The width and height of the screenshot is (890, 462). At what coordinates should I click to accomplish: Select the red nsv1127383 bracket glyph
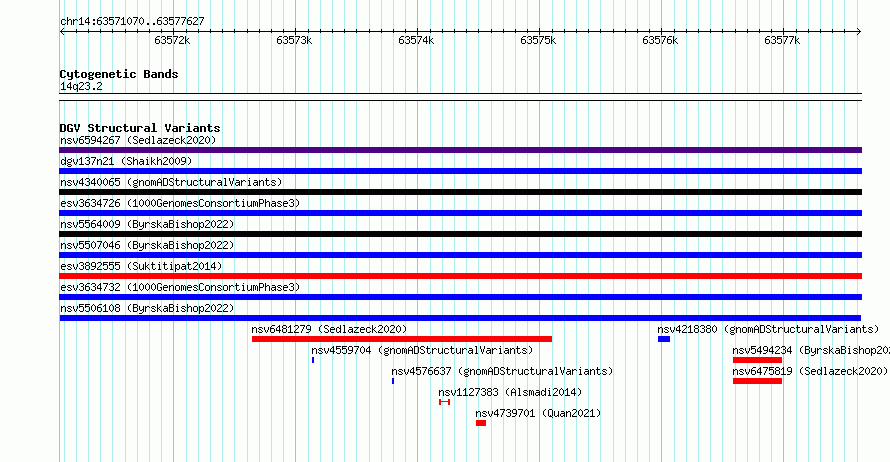[x=444, y=402]
